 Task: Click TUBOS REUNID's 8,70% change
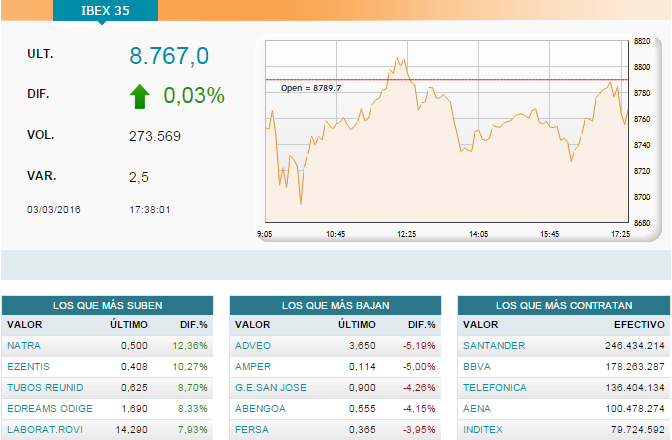[x=193, y=387]
